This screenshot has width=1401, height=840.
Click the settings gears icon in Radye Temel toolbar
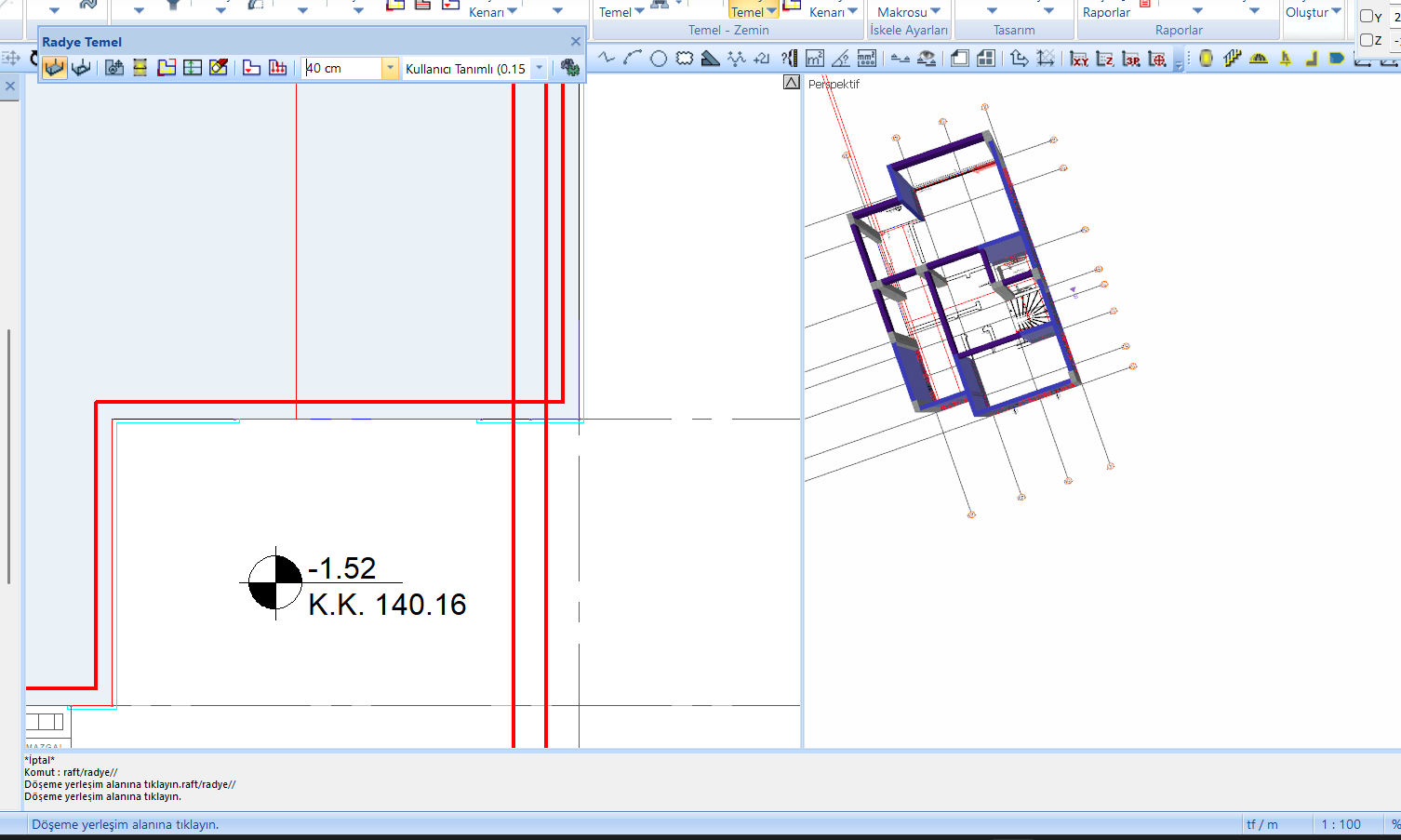[x=569, y=68]
